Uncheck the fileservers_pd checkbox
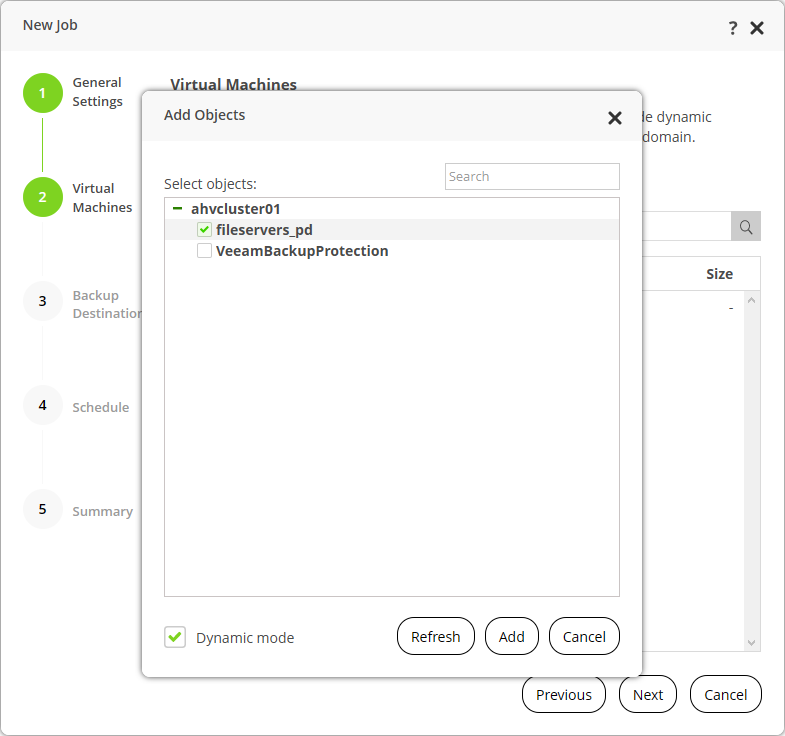The width and height of the screenshot is (785, 736). (204, 230)
